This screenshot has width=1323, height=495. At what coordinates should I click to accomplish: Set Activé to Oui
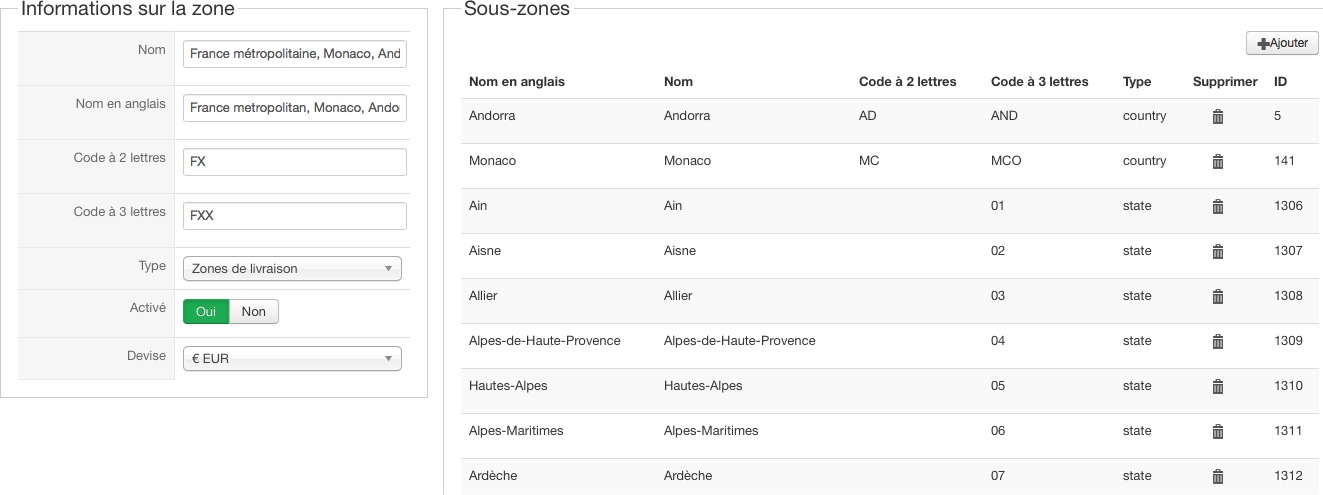point(206,311)
